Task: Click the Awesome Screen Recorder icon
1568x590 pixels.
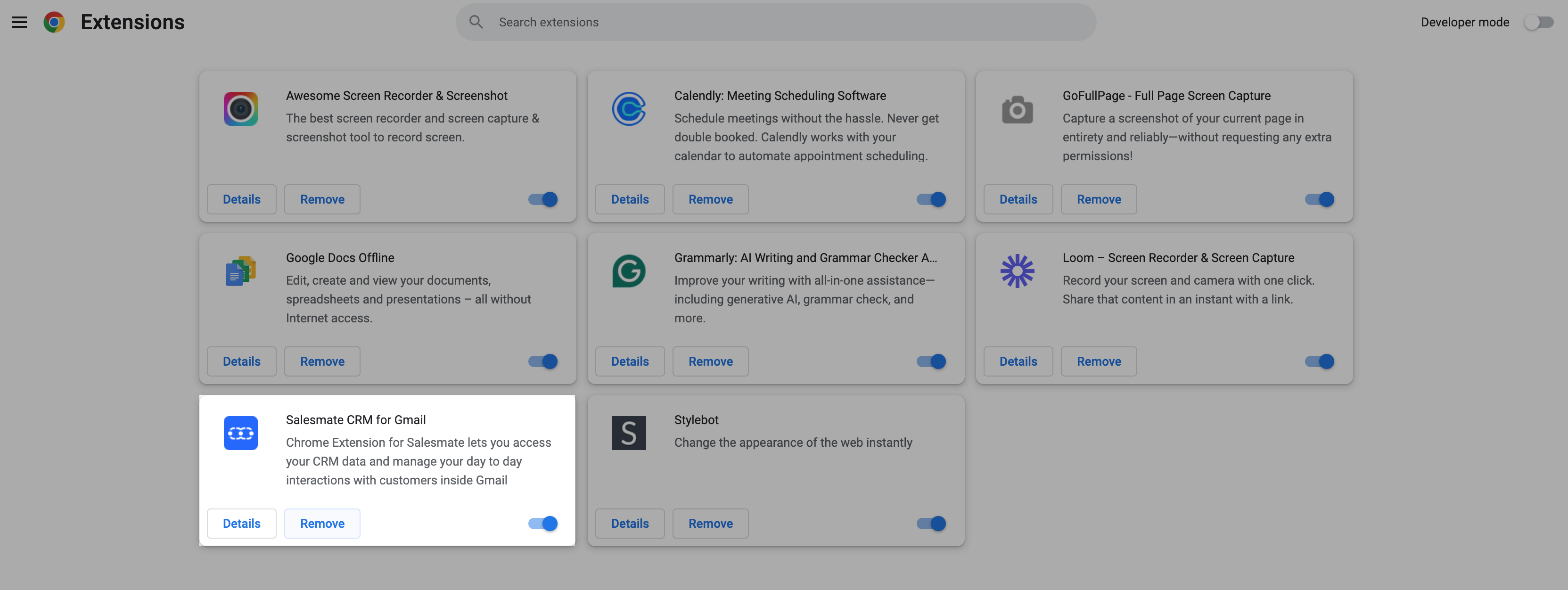Action: click(x=240, y=109)
